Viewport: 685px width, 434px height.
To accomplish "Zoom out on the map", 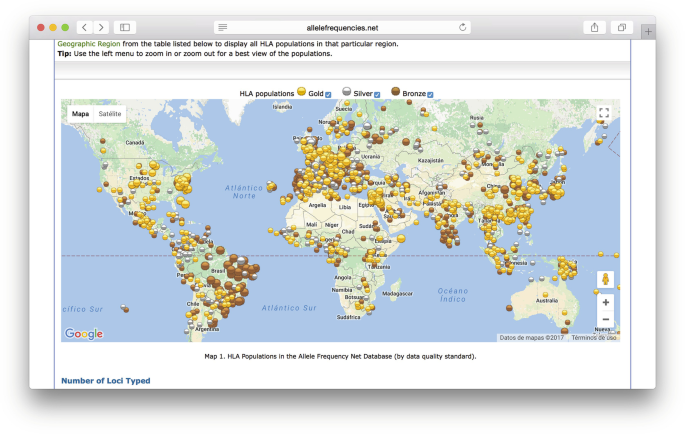I will tap(605, 319).
